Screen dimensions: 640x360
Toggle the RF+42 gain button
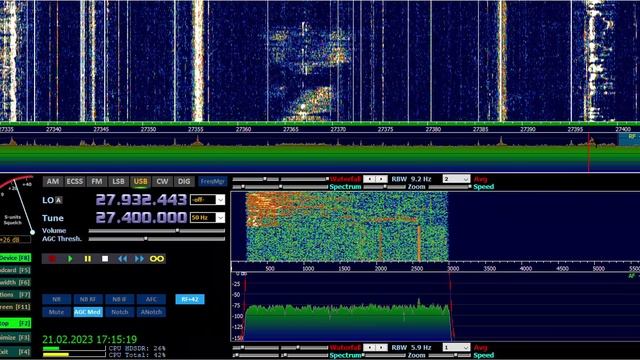click(x=190, y=299)
